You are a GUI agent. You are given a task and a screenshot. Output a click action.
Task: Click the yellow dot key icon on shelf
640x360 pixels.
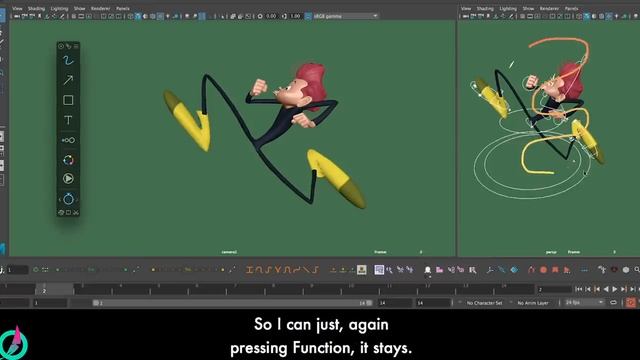(153, 270)
